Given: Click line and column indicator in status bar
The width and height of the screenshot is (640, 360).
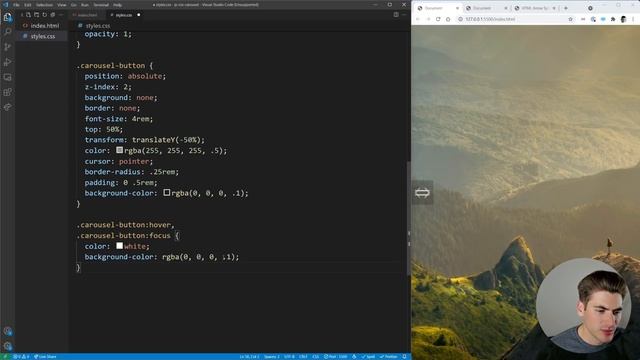Looking at the screenshot, I should point(249,357).
